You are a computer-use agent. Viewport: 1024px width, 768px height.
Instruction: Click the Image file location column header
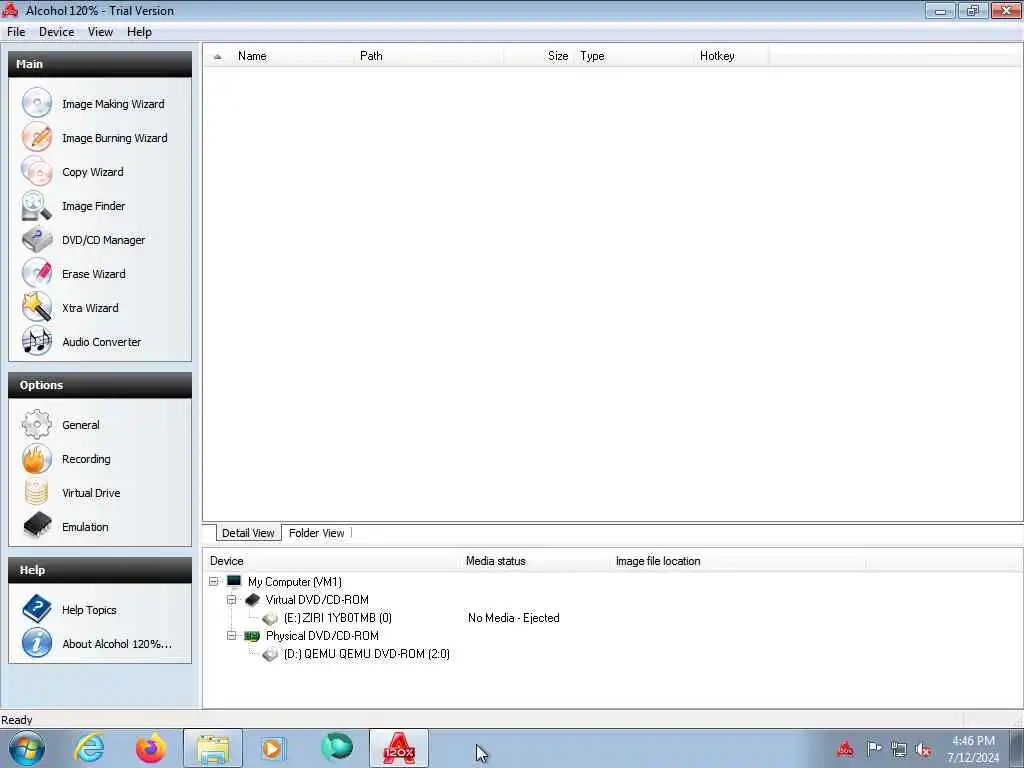point(737,561)
